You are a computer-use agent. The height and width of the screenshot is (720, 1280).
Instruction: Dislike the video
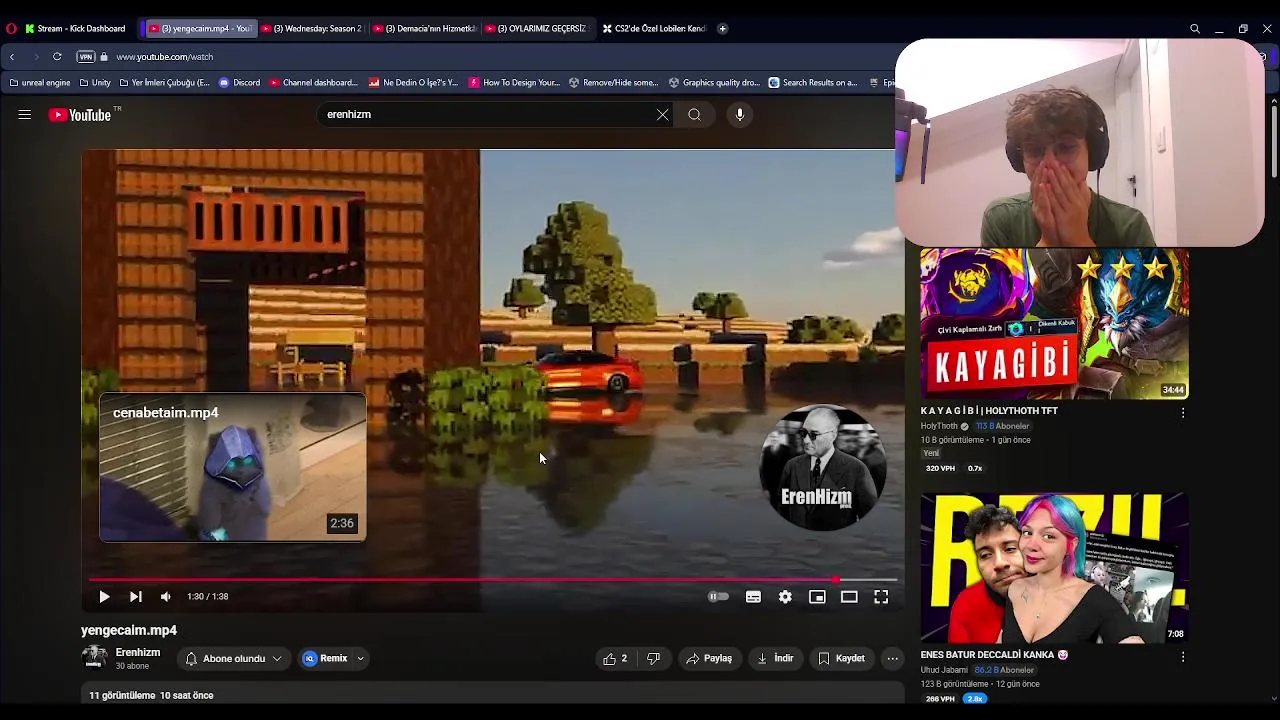click(x=653, y=659)
